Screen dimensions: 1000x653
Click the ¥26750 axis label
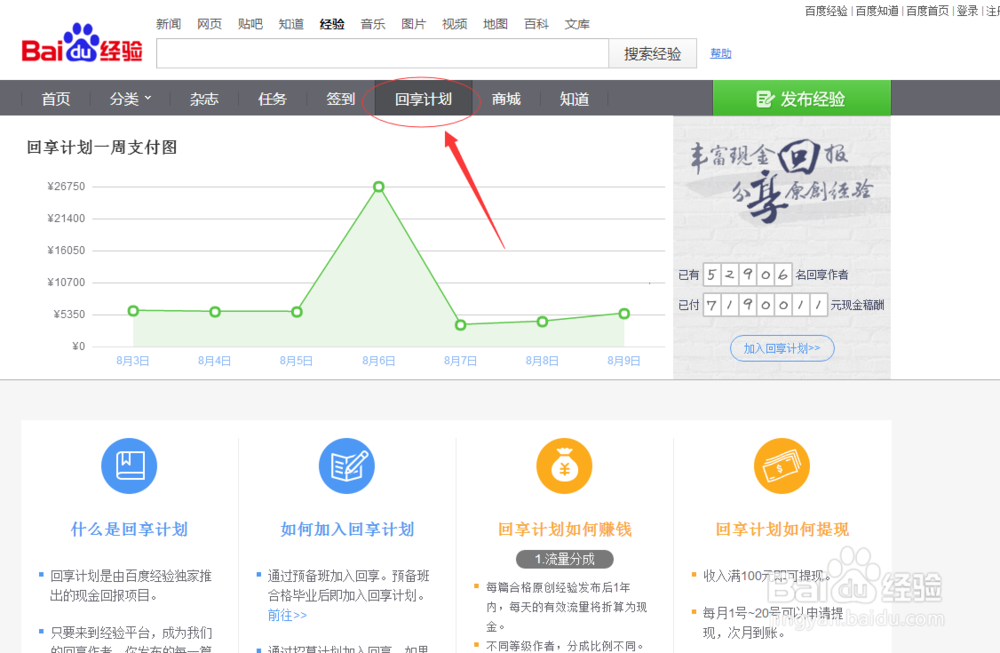tap(66, 186)
